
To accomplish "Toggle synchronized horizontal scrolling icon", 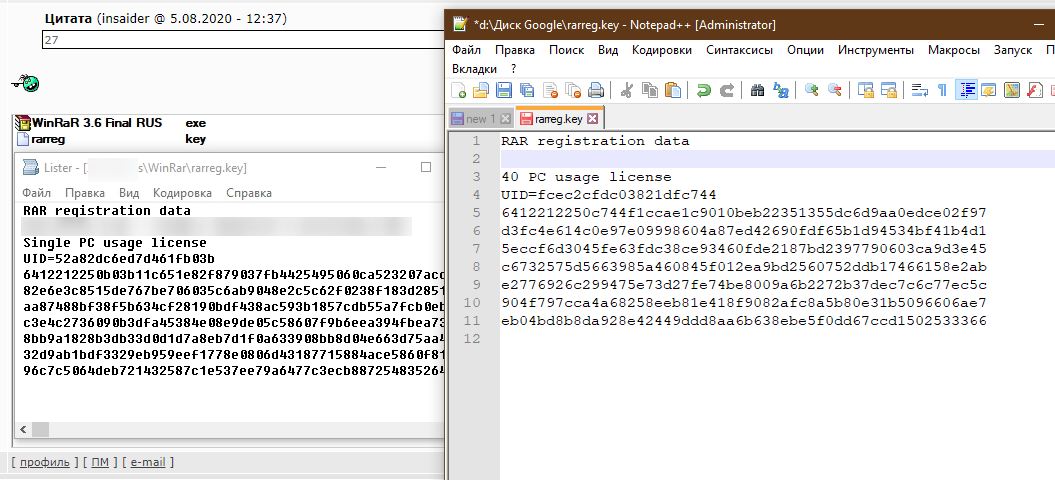I will (x=889, y=90).
